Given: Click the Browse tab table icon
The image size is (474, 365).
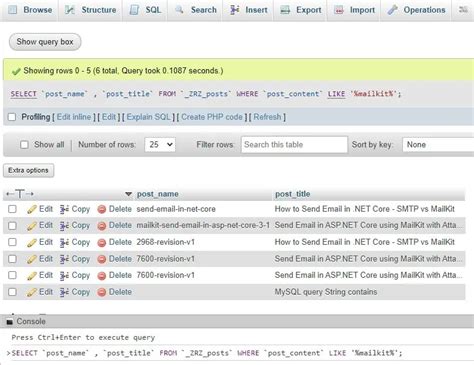Looking at the screenshot, I should pyautogui.click(x=13, y=10).
